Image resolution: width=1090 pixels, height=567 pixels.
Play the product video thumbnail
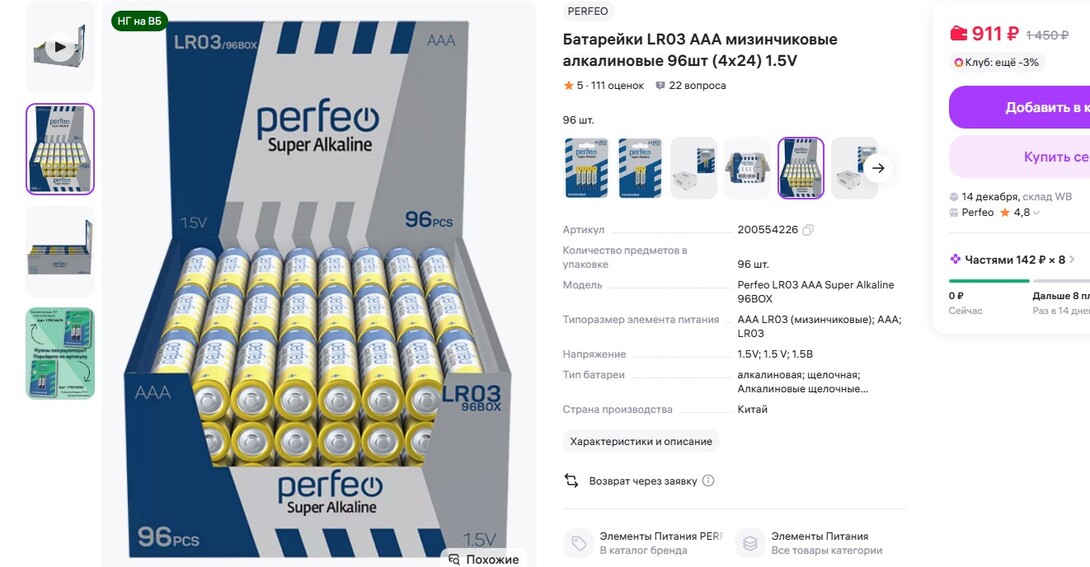coord(60,47)
